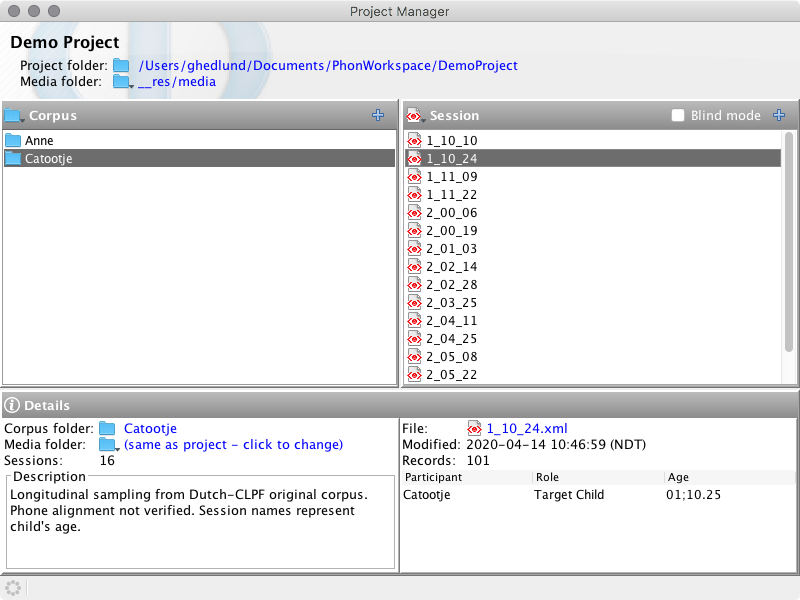Click the session icon for 2_05_22
Viewport: 800px width, 600px height.
click(x=414, y=375)
